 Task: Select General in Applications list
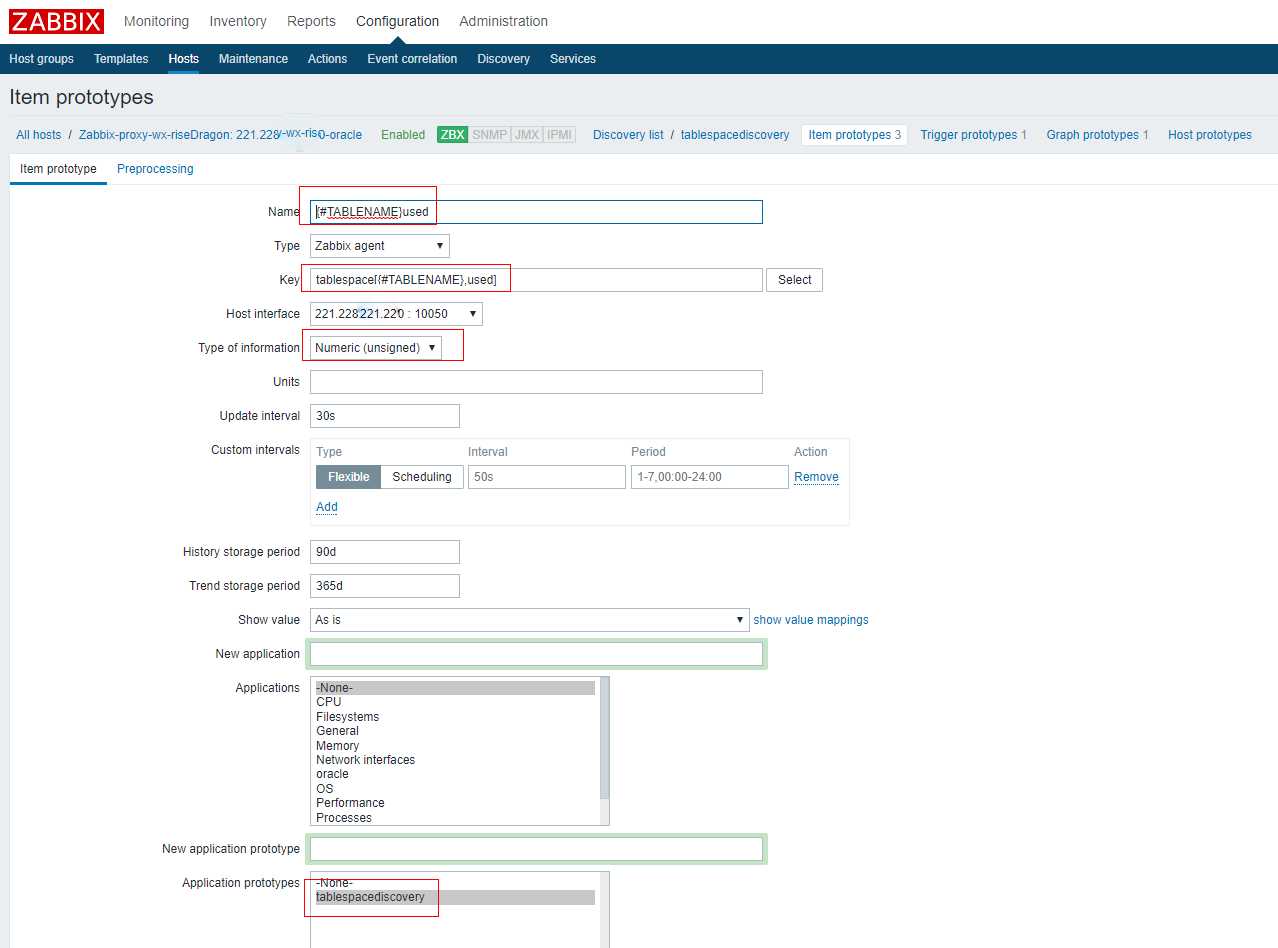455,731
